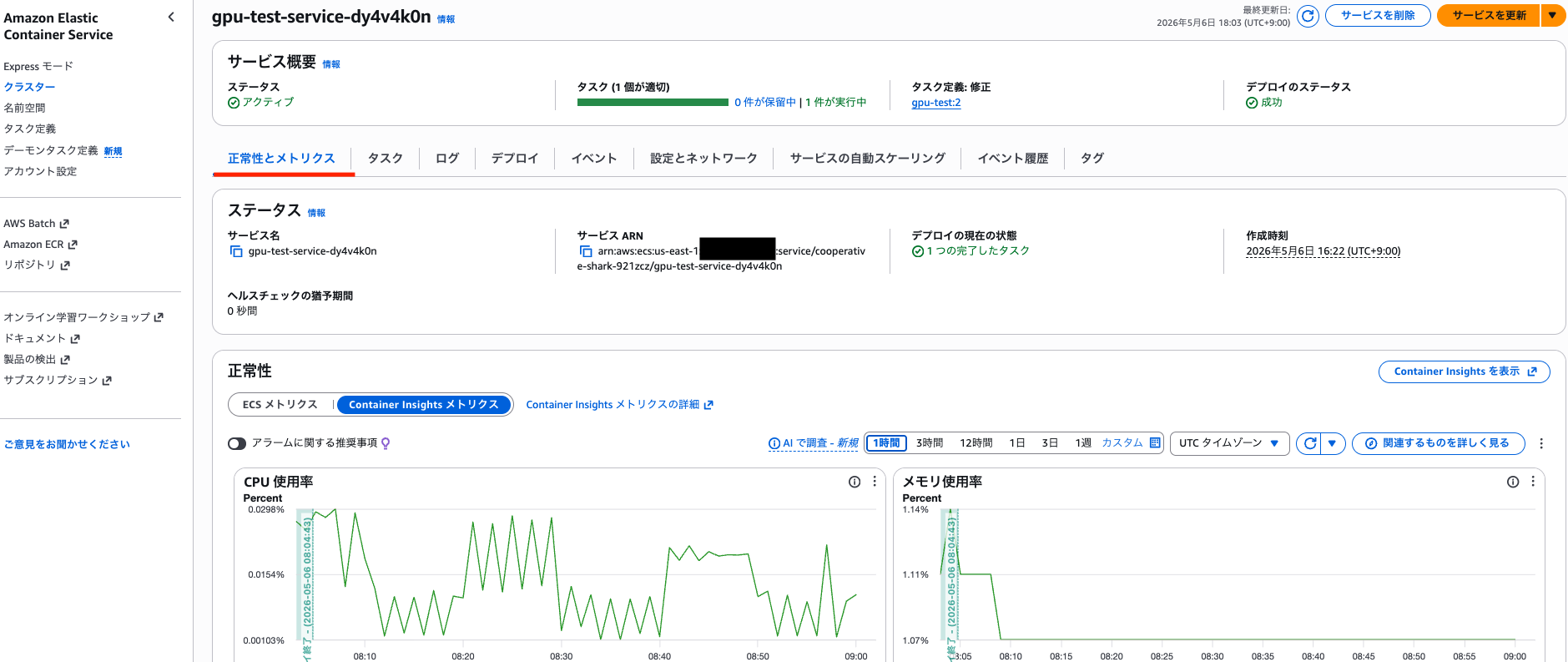Select the 正常性とメトリクス tab
The image size is (1568, 662).
pyautogui.click(x=281, y=158)
